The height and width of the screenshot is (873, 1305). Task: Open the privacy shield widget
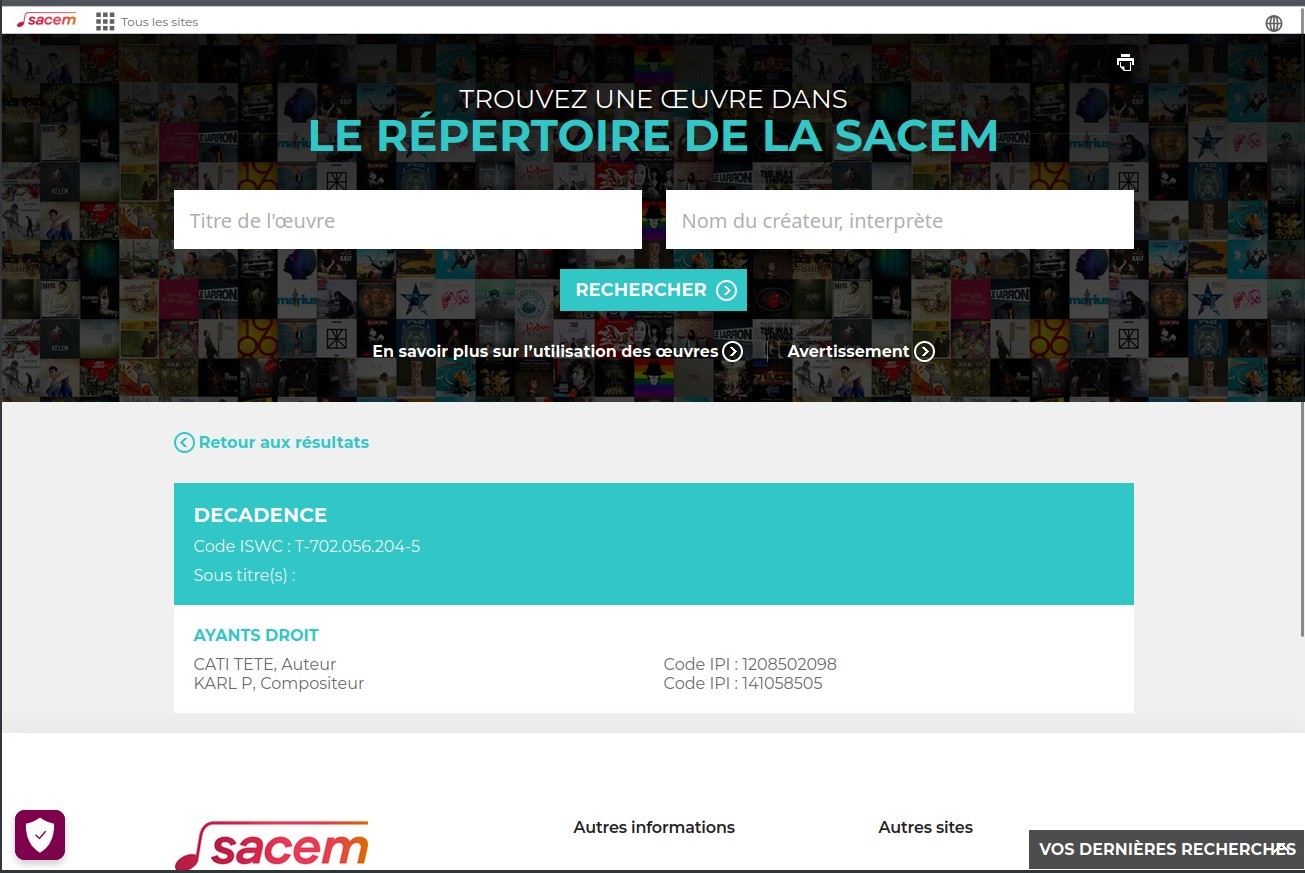(40, 835)
